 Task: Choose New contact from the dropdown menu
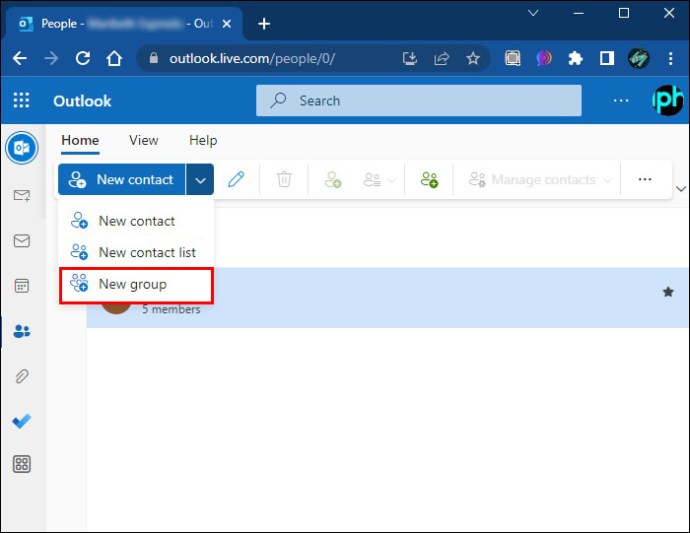(x=136, y=221)
